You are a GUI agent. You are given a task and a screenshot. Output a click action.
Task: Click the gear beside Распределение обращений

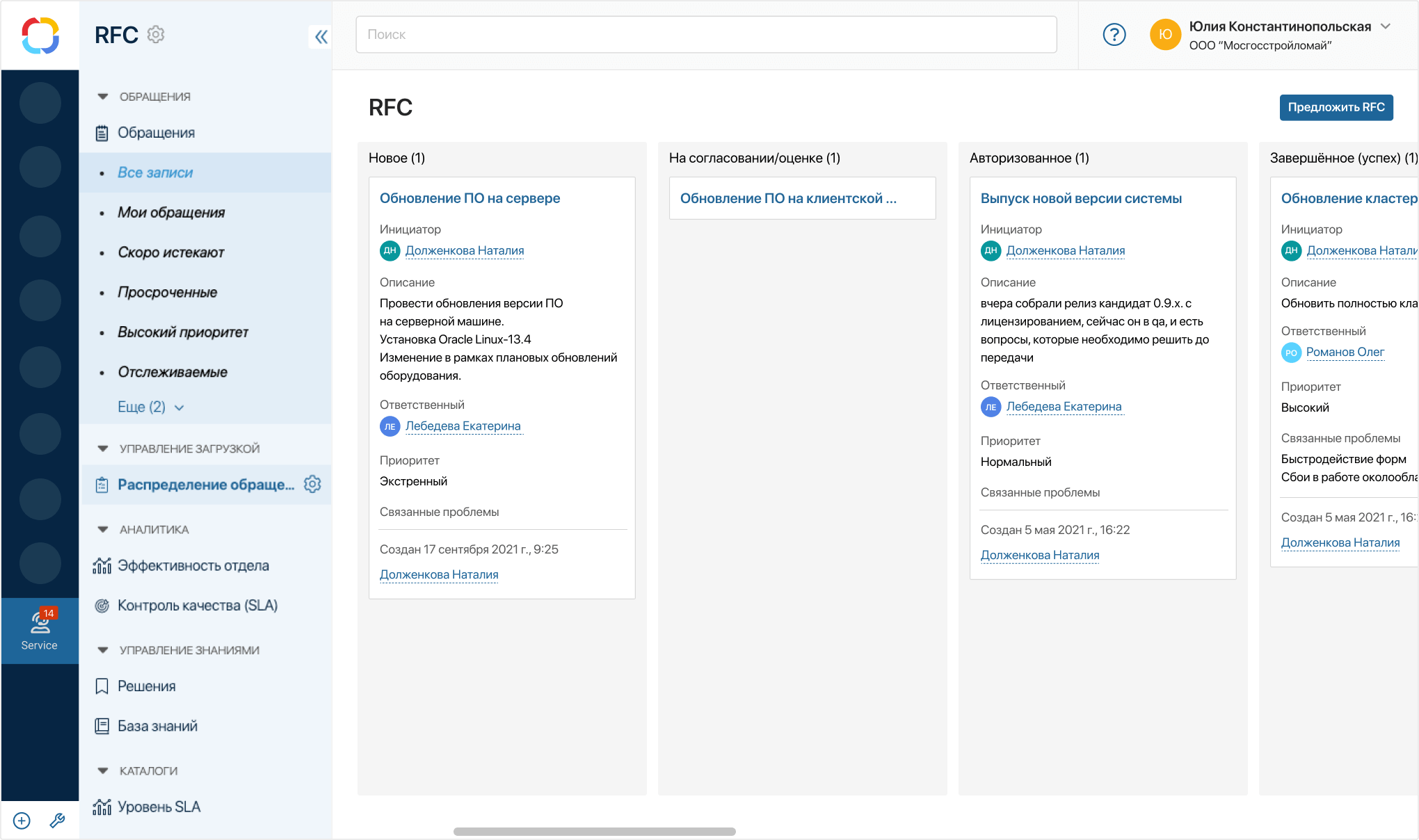tap(312, 484)
